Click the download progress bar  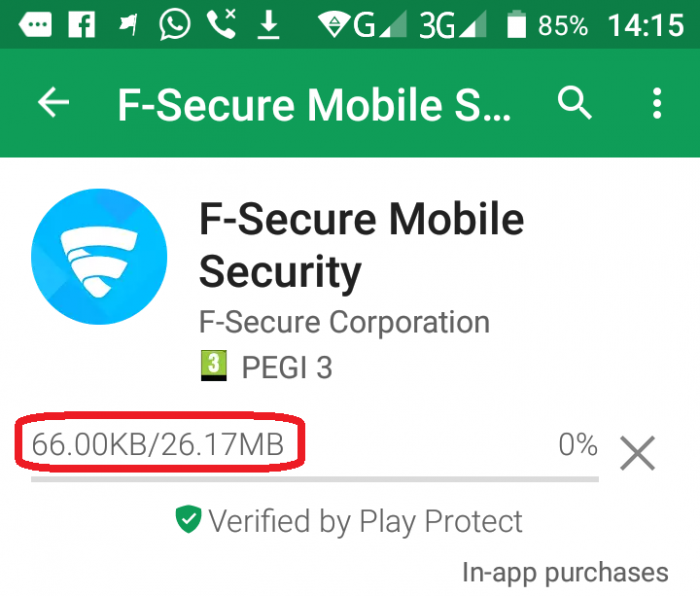tap(315, 479)
